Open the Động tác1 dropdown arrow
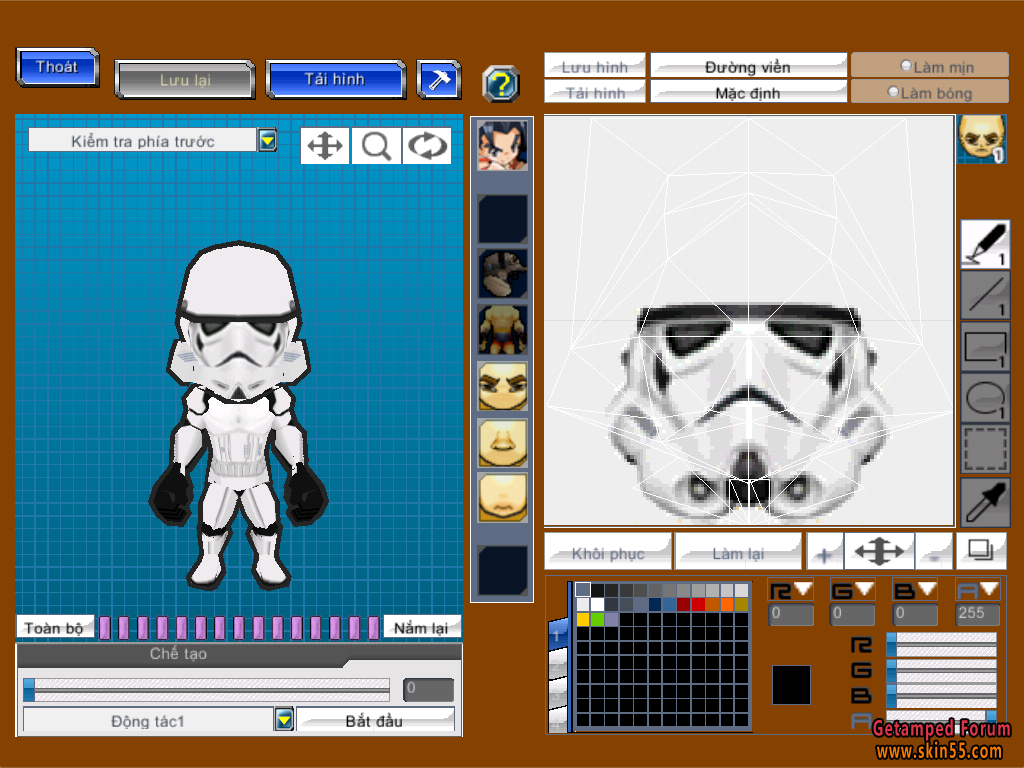The width and height of the screenshot is (1024, 768). pos(284,719)
